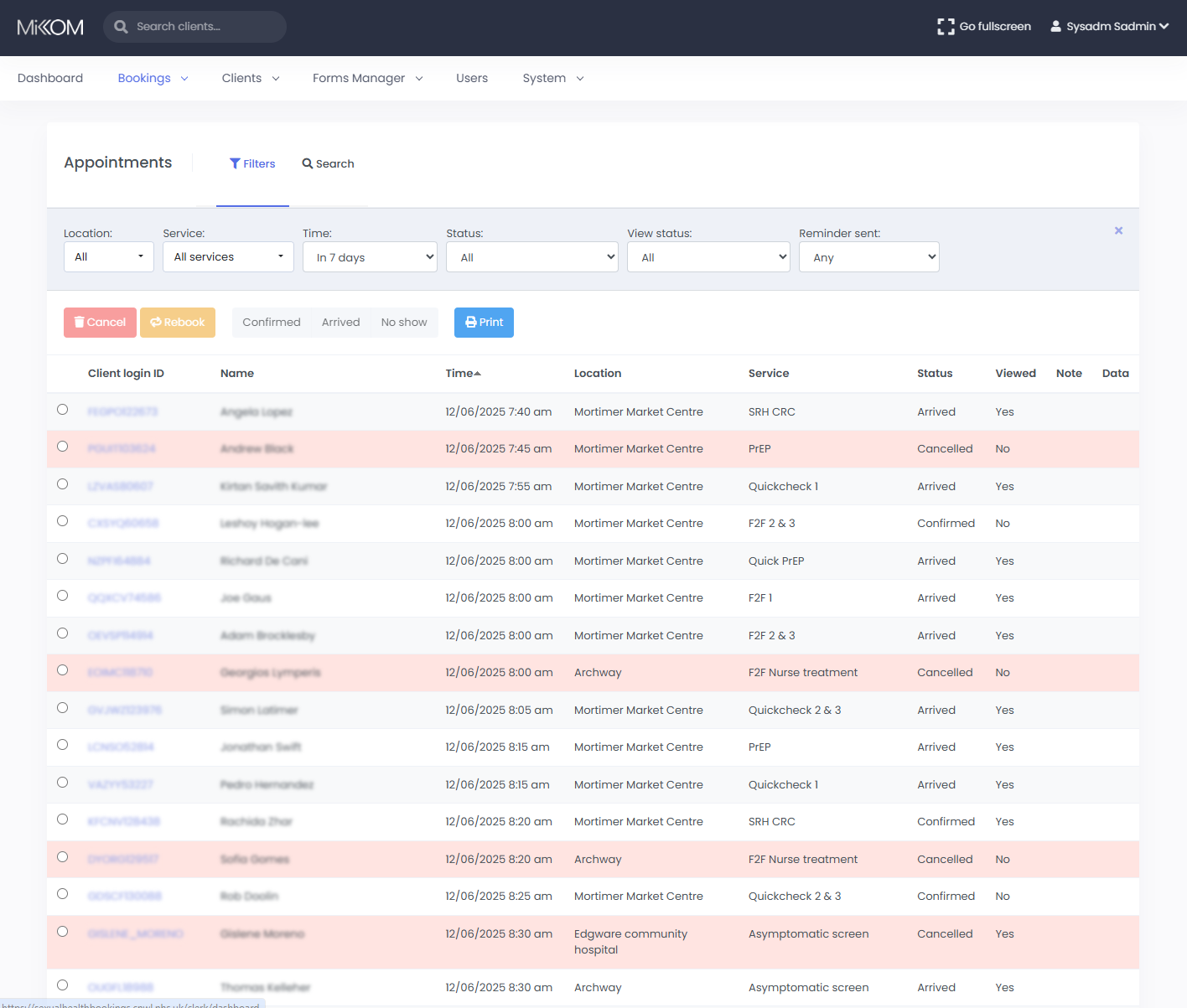Open the Location filter dropdown

(108, 257)
